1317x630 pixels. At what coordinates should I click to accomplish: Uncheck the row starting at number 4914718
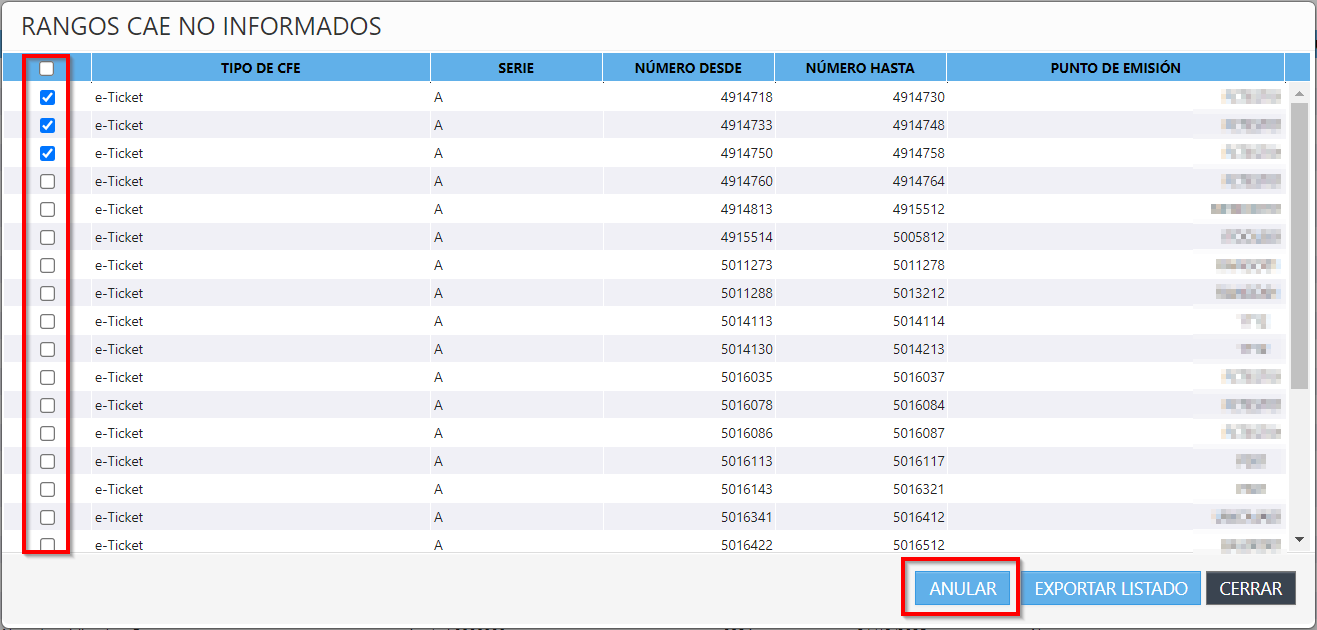pos(47,98)
